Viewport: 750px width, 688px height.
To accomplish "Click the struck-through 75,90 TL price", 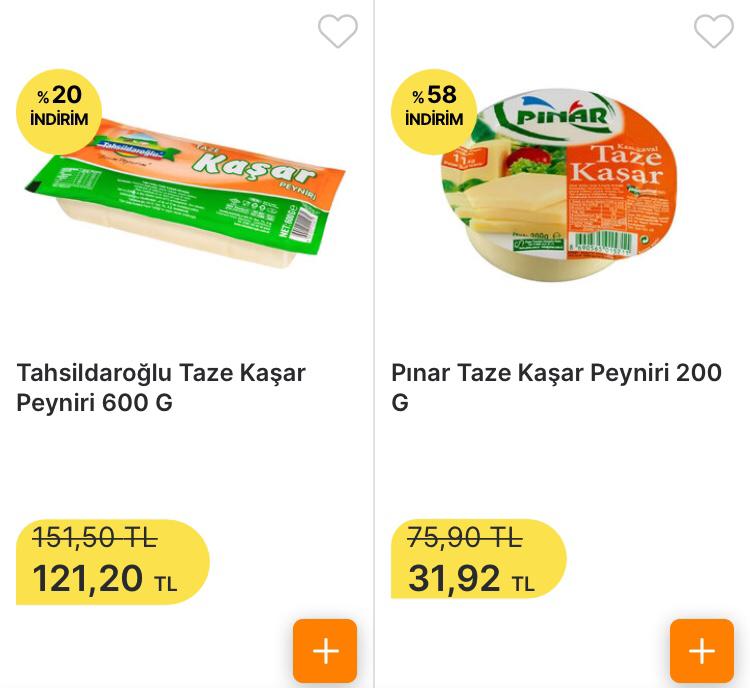I will pos(464,538).
